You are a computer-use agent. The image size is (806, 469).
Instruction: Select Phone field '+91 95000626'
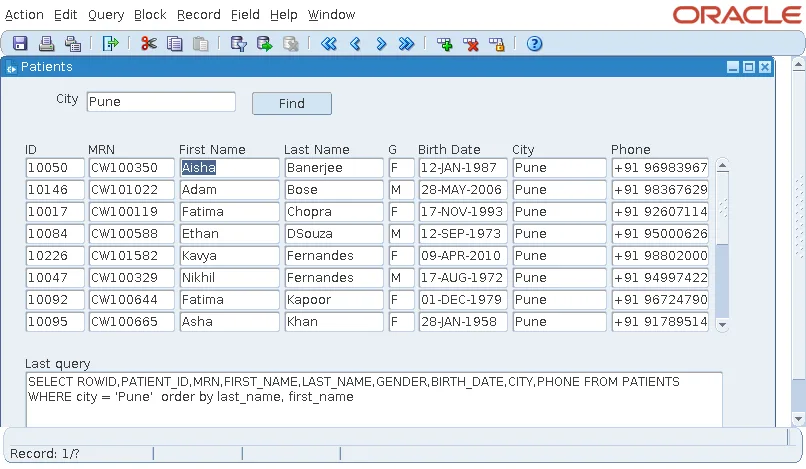tap(660, 234)
